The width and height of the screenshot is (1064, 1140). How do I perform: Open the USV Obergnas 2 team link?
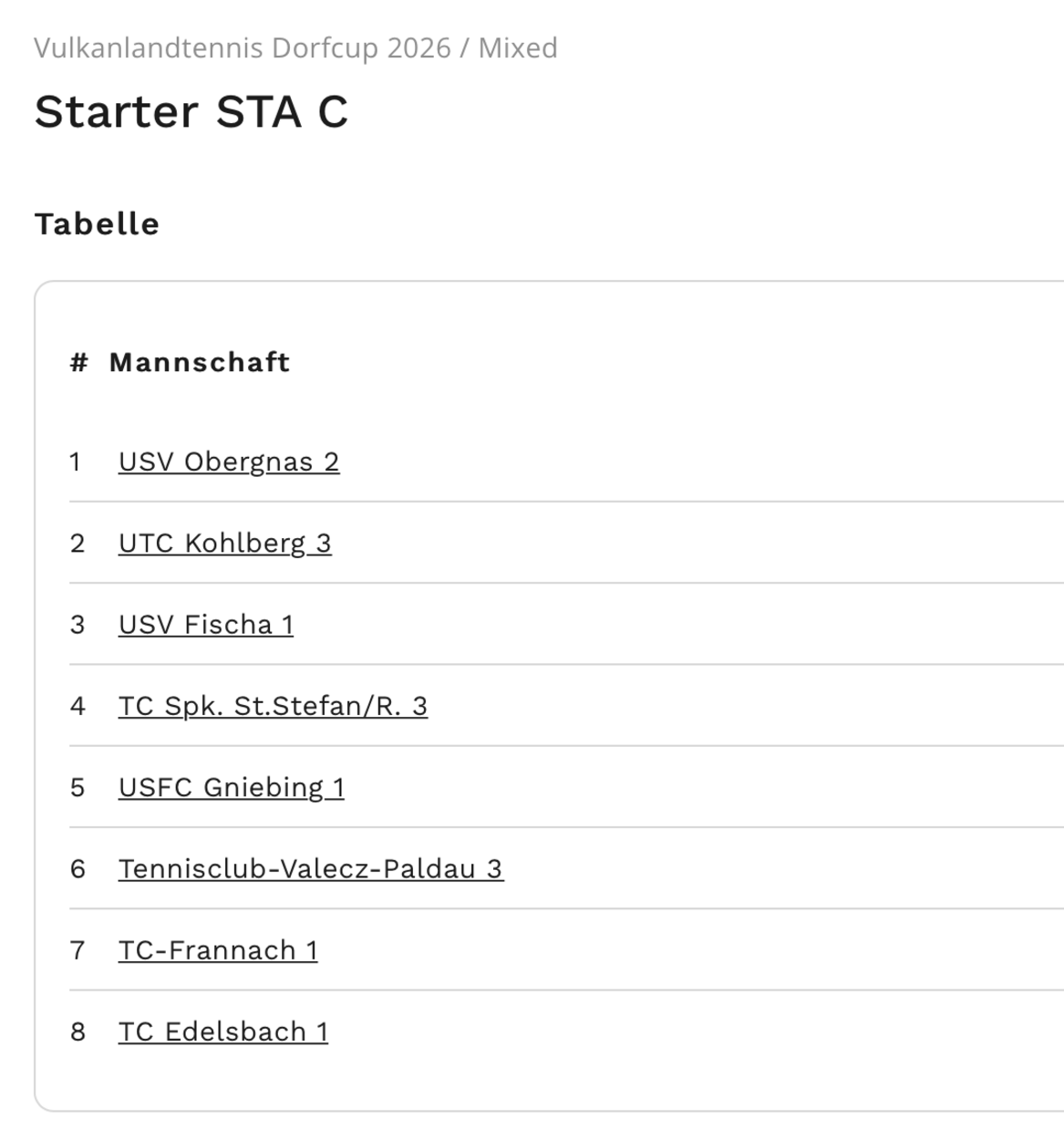point(228,461)
